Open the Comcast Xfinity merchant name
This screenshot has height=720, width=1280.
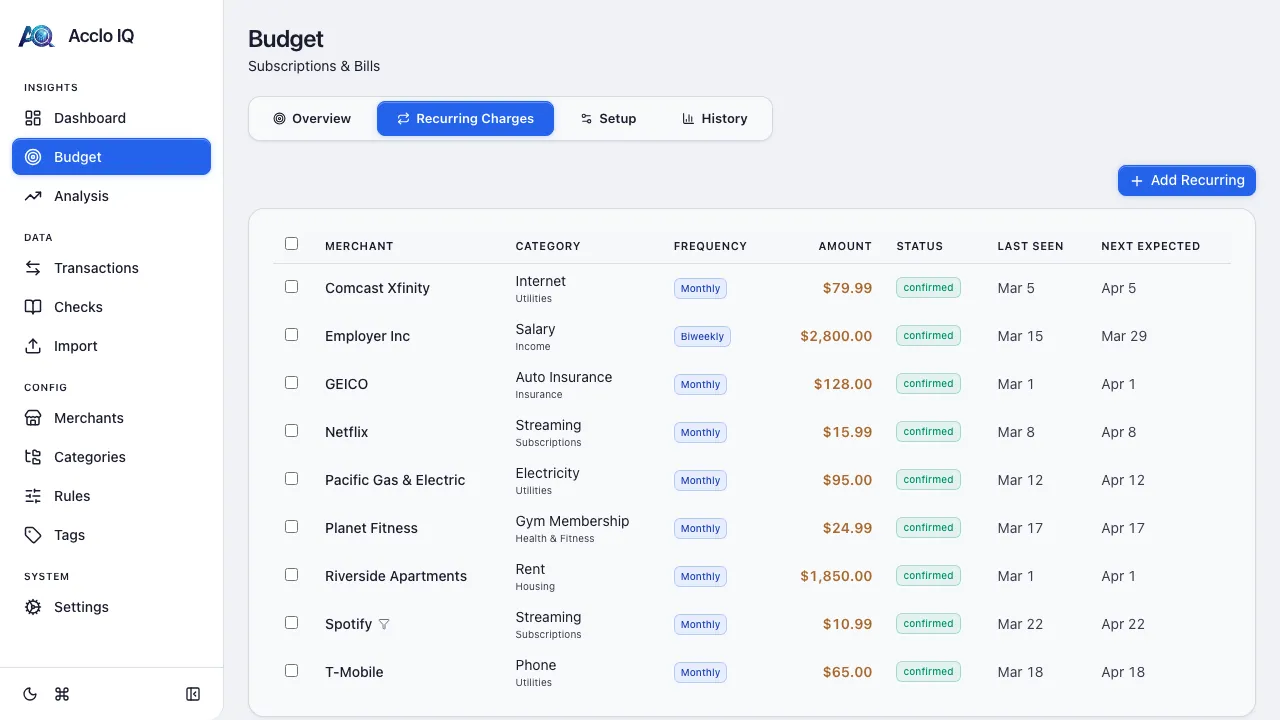[x=377, y=288]
